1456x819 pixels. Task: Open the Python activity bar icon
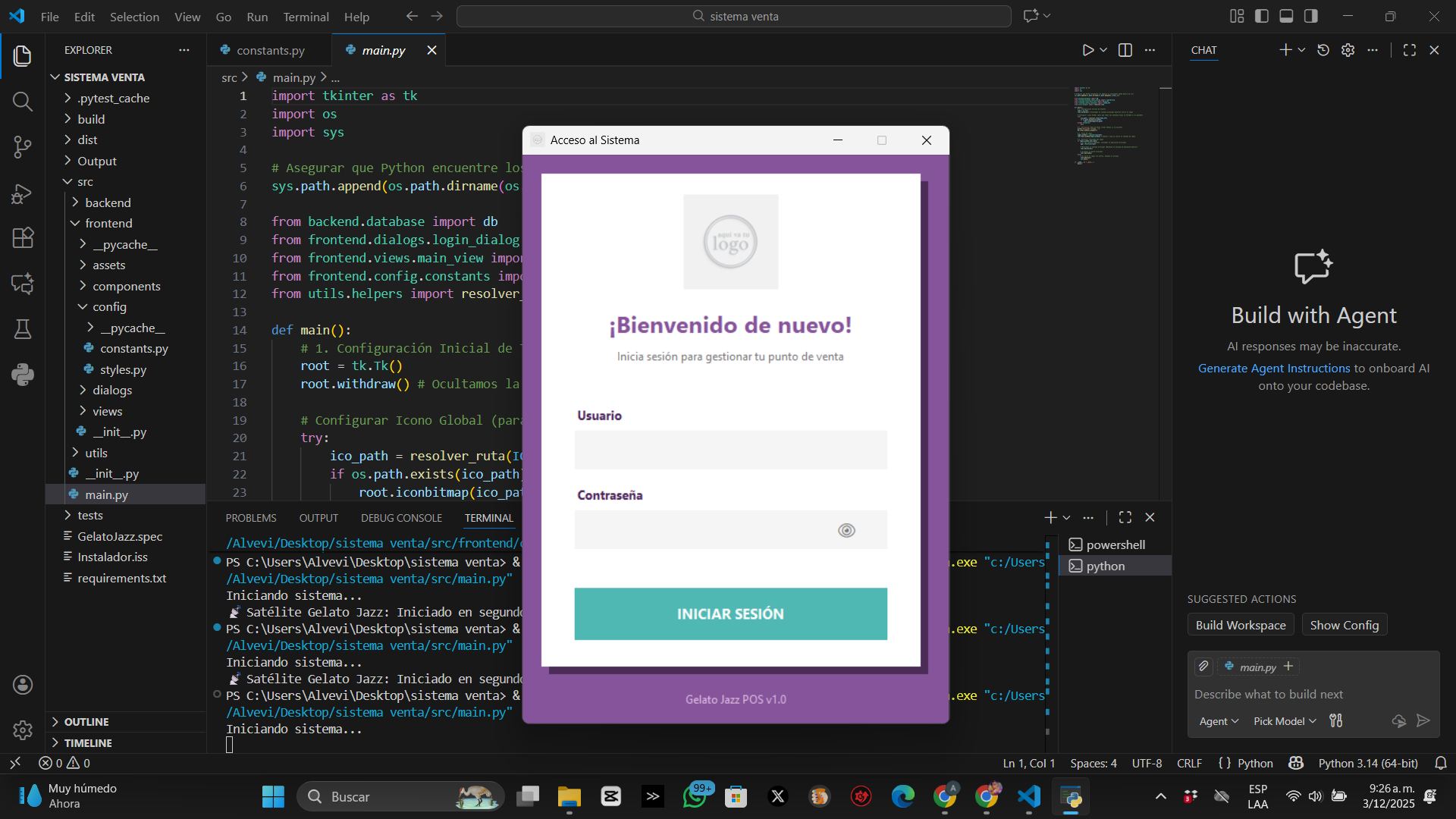point(22,375)
